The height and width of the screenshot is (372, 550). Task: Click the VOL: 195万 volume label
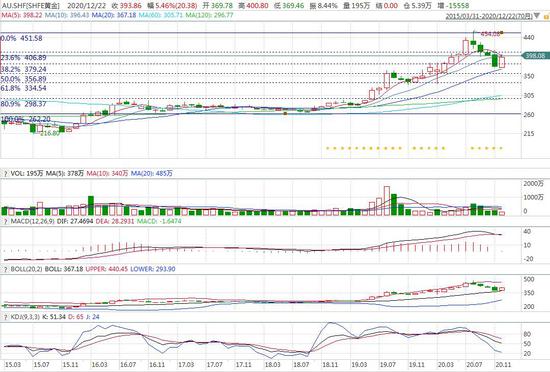click(x=27, y=174)
